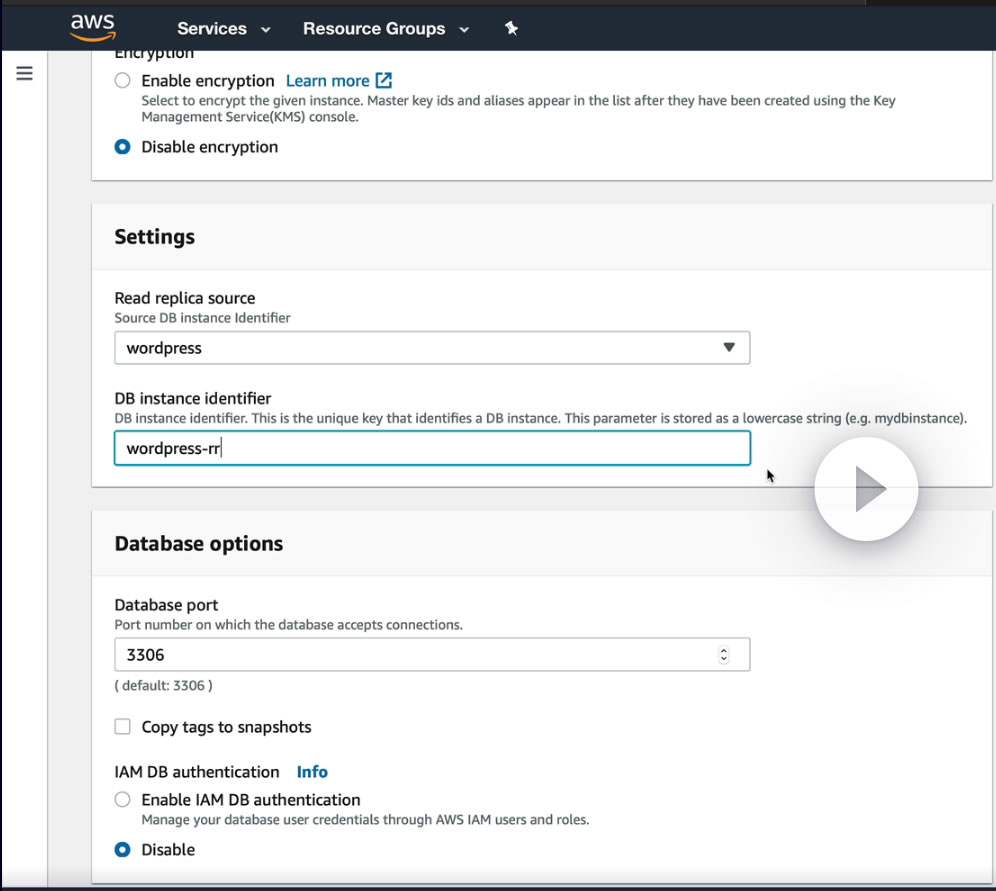
Task: Click into the DB instance identifier field
Action: [x=431, y=448]
